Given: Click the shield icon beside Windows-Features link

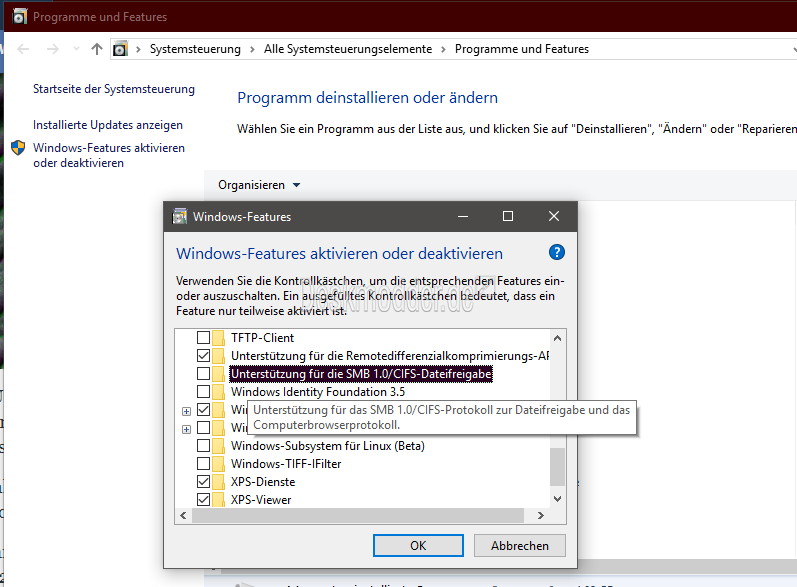Looking at the screenshot, I should [x=18, y=148].
